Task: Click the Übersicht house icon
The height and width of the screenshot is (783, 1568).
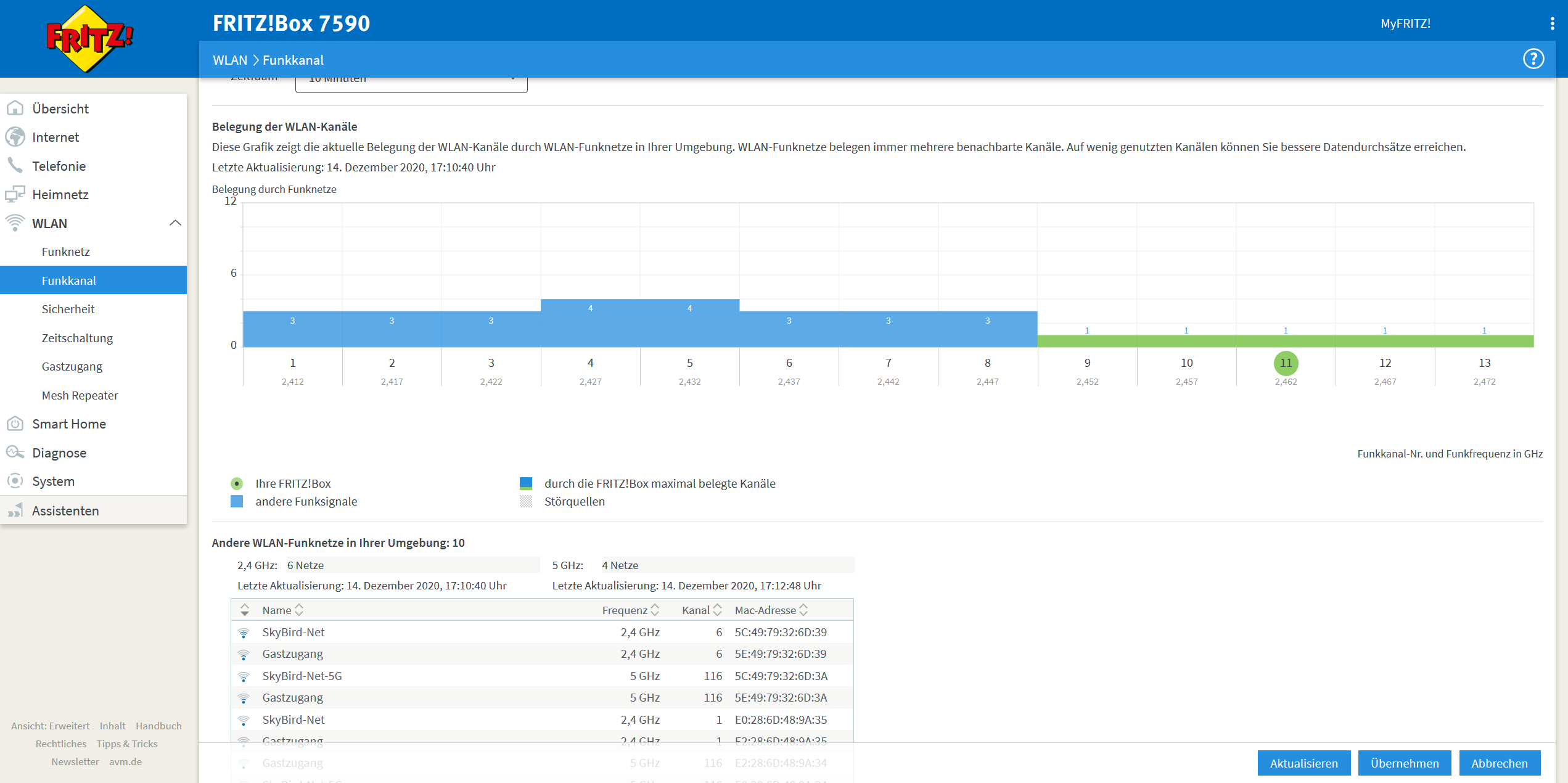Action: point(15,109)
